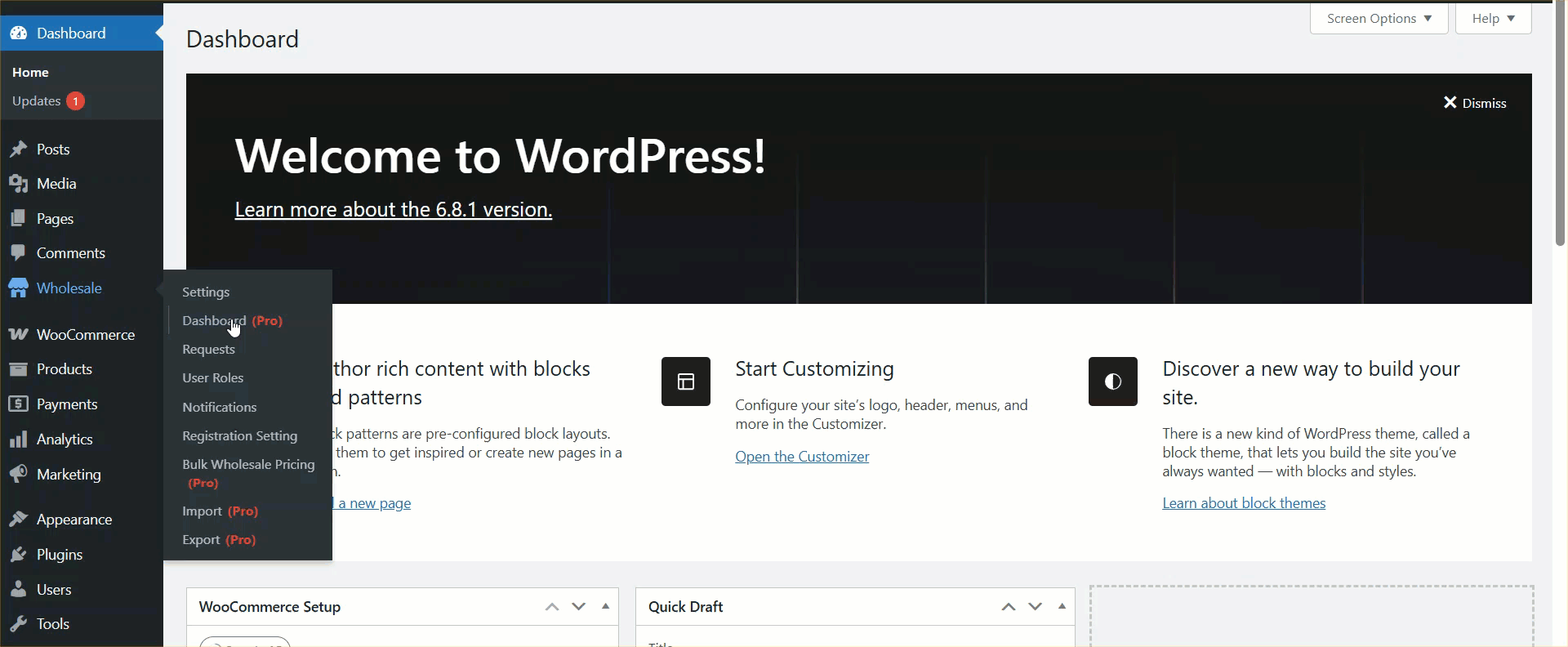Open the Analytics menu

pos(65,440)
